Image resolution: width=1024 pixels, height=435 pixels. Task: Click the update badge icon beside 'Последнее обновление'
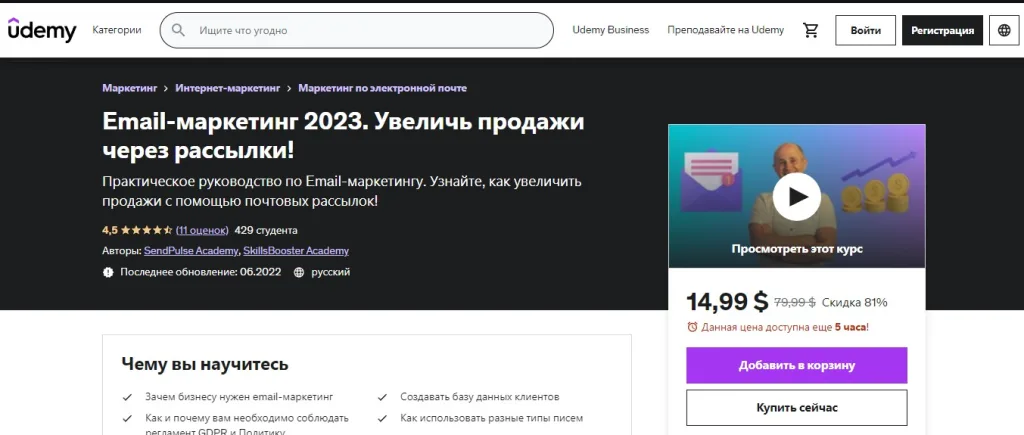108,272
